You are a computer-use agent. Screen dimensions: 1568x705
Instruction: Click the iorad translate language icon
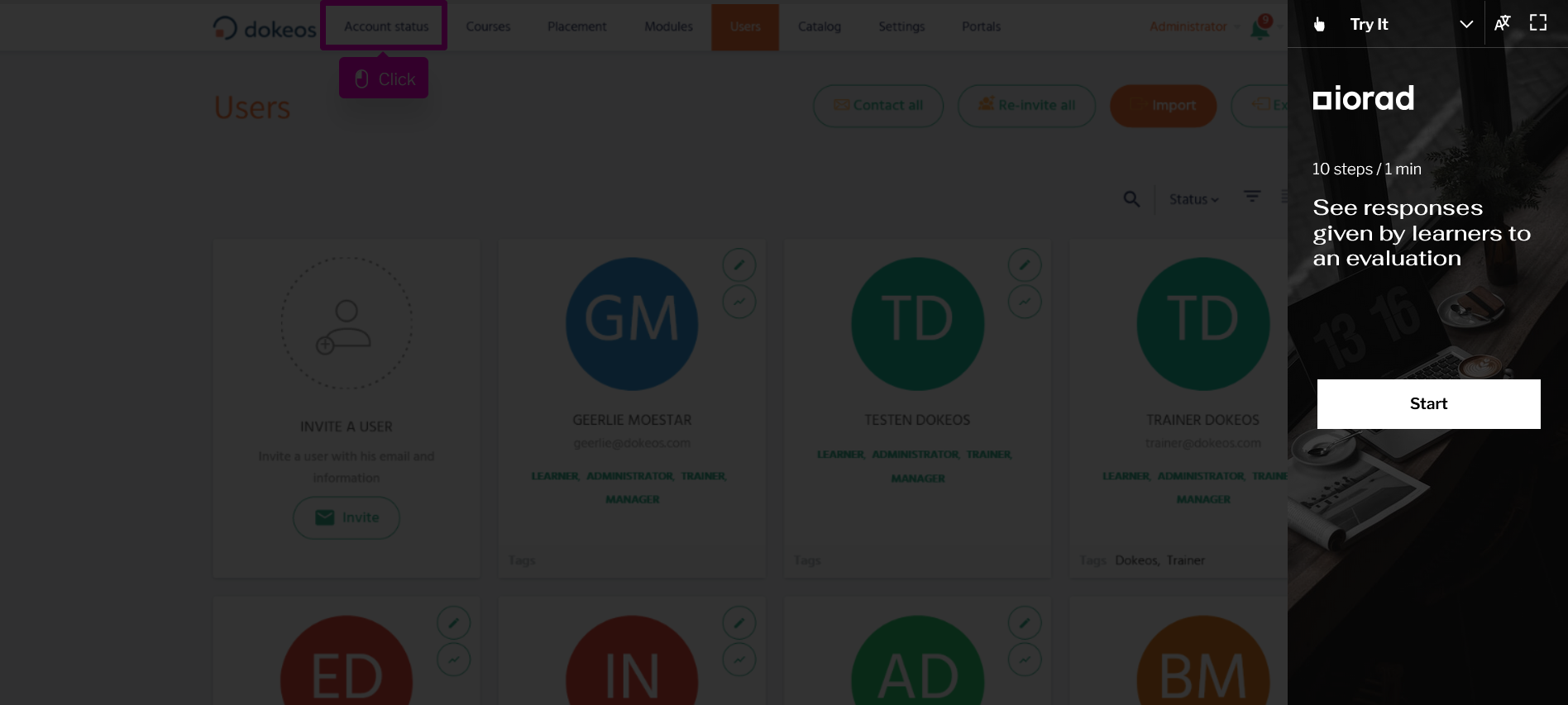(x=1502, y=23)
